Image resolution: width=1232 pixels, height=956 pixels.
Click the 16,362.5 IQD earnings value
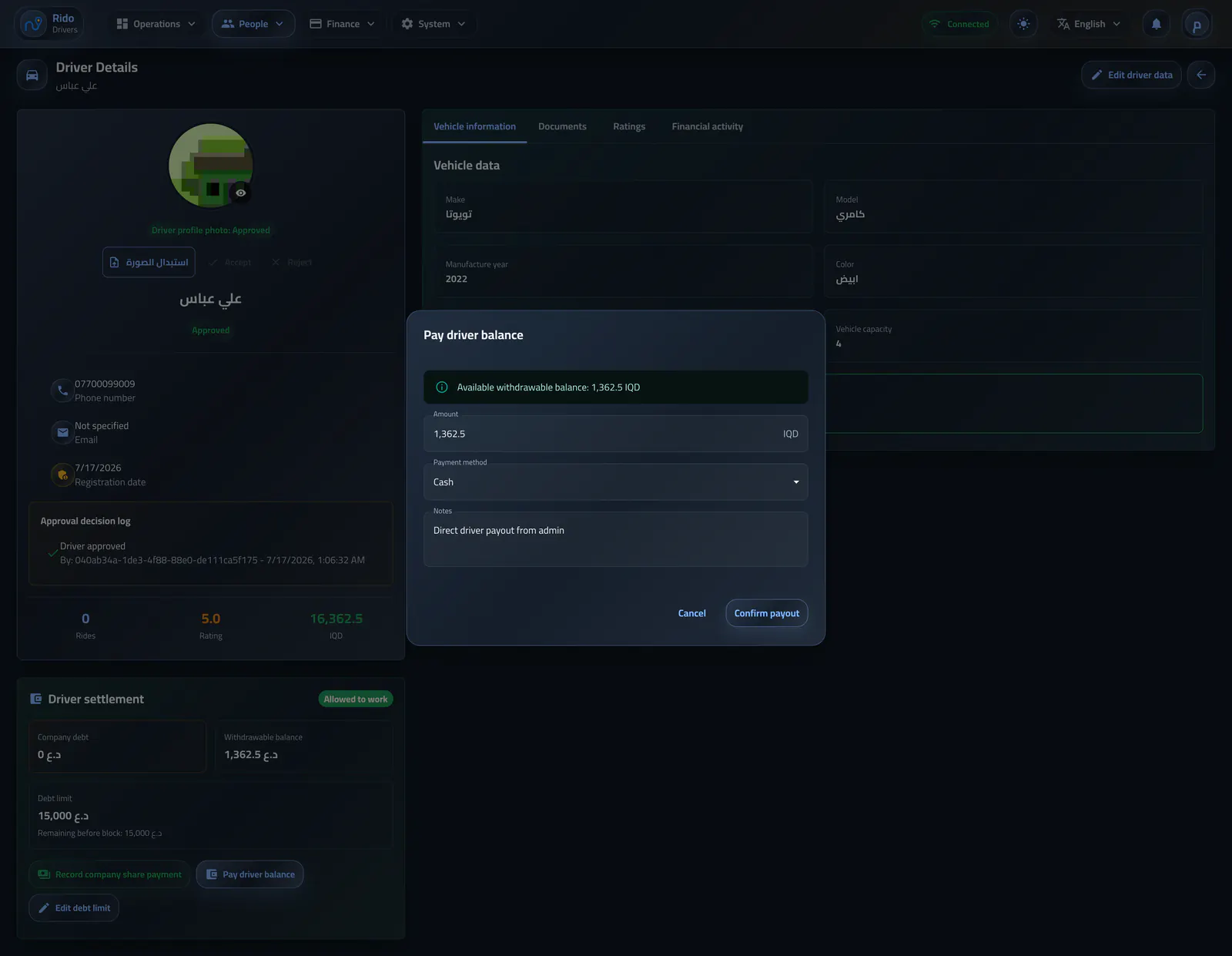click(336, 619)
